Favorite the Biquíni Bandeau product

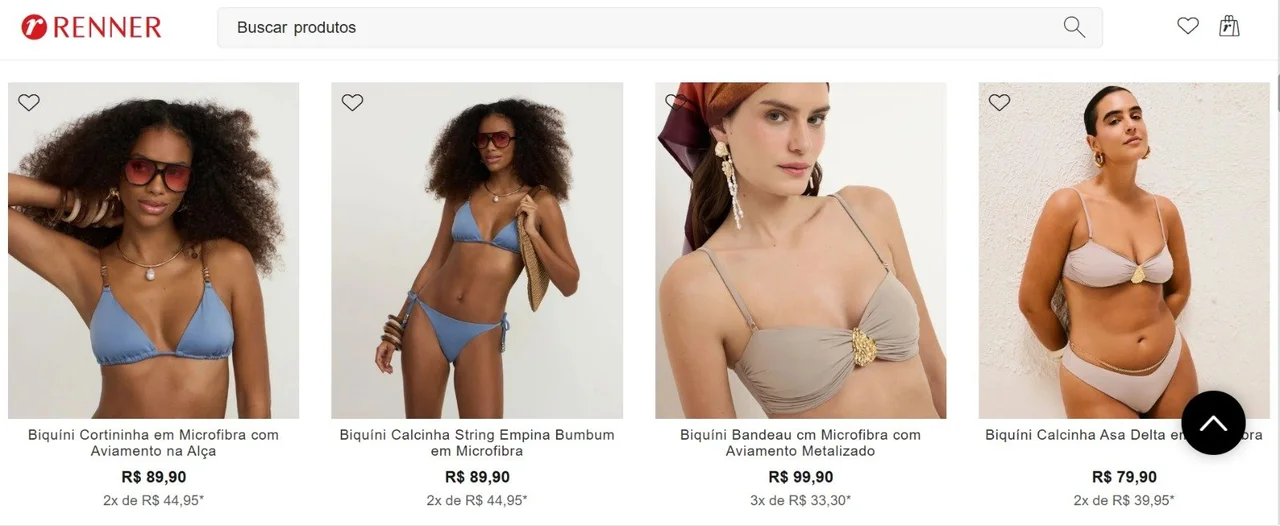[x=676, y=102]
